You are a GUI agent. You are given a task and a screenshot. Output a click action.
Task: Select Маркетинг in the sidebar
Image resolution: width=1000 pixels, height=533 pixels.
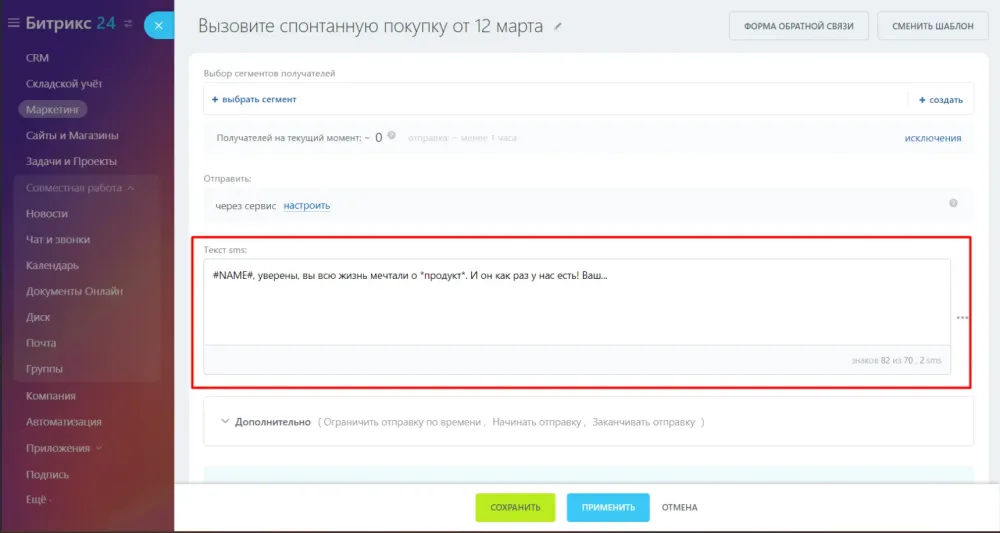(53, 110)
